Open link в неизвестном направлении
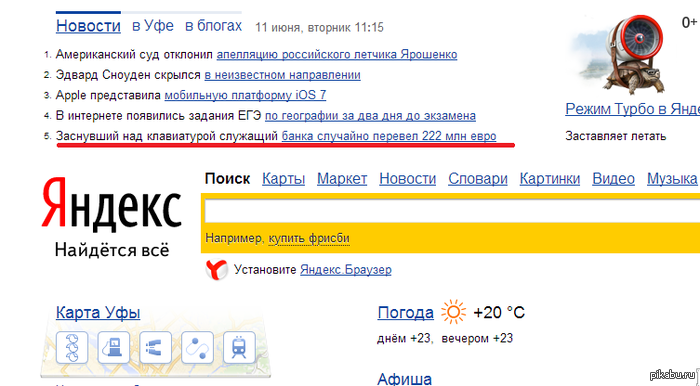This screenshot has width=700, height=386. (x=283, y=75)
